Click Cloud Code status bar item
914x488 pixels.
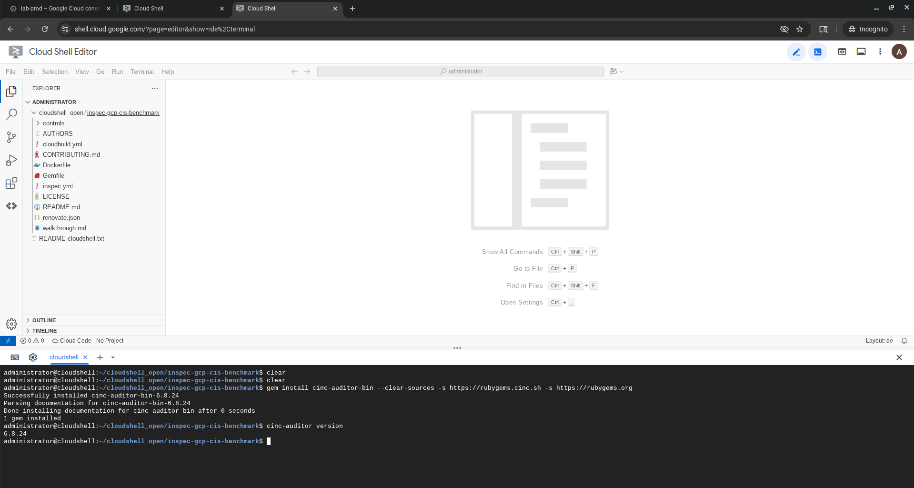(x=75, y=341)
